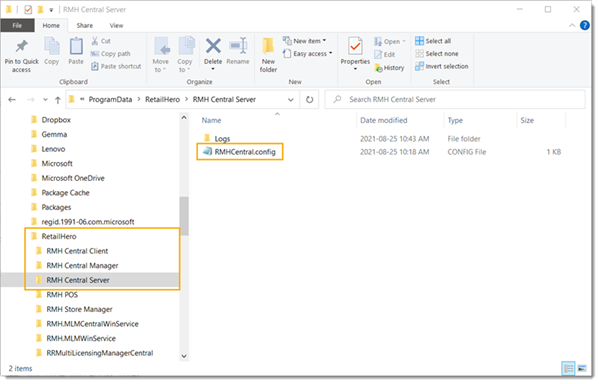Open Quick Access Toolbar customize dropdown
599x384 pixels.
[x=51, y=10]
